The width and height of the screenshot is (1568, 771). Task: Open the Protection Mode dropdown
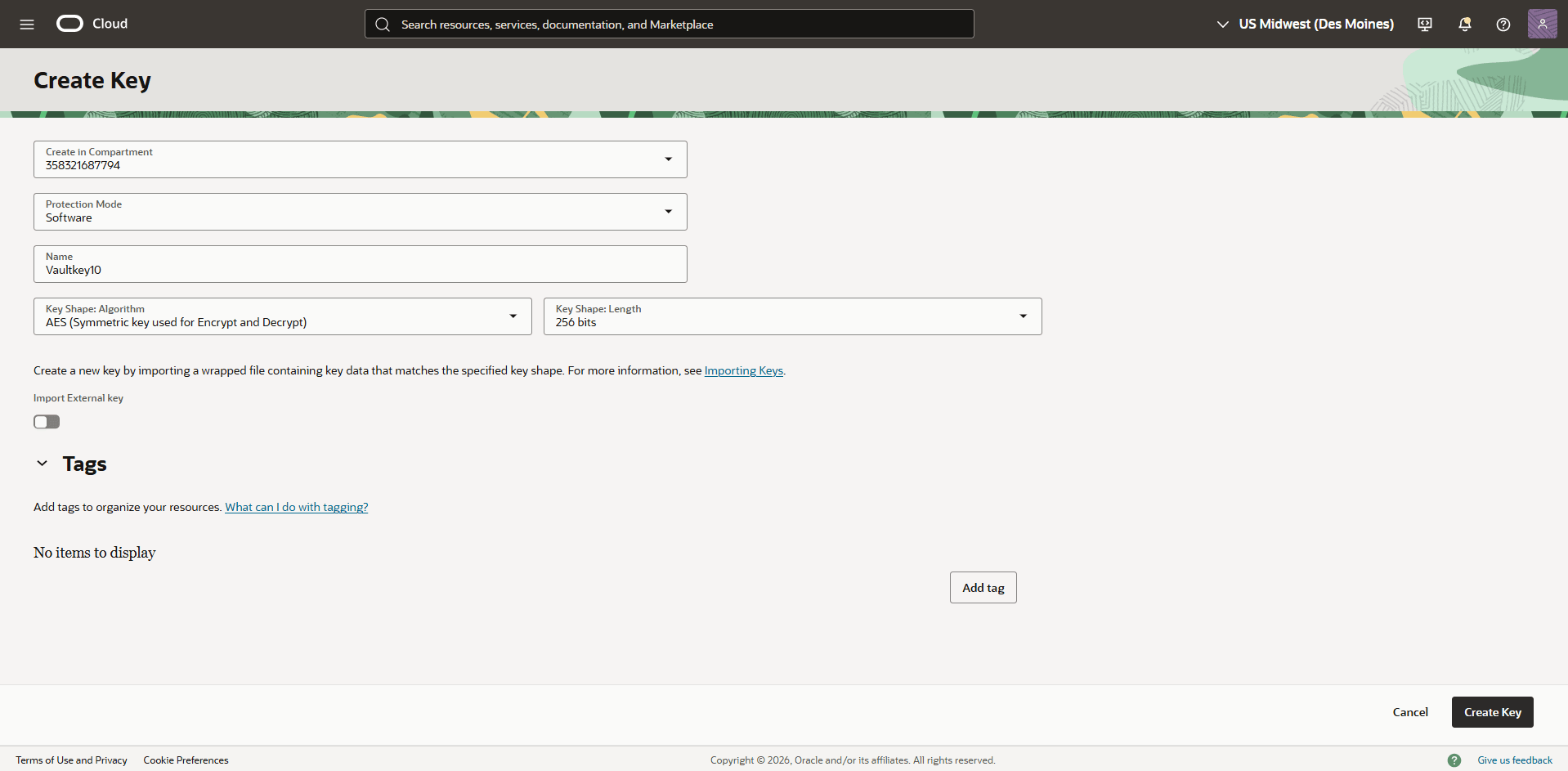(x=361, y=212)
